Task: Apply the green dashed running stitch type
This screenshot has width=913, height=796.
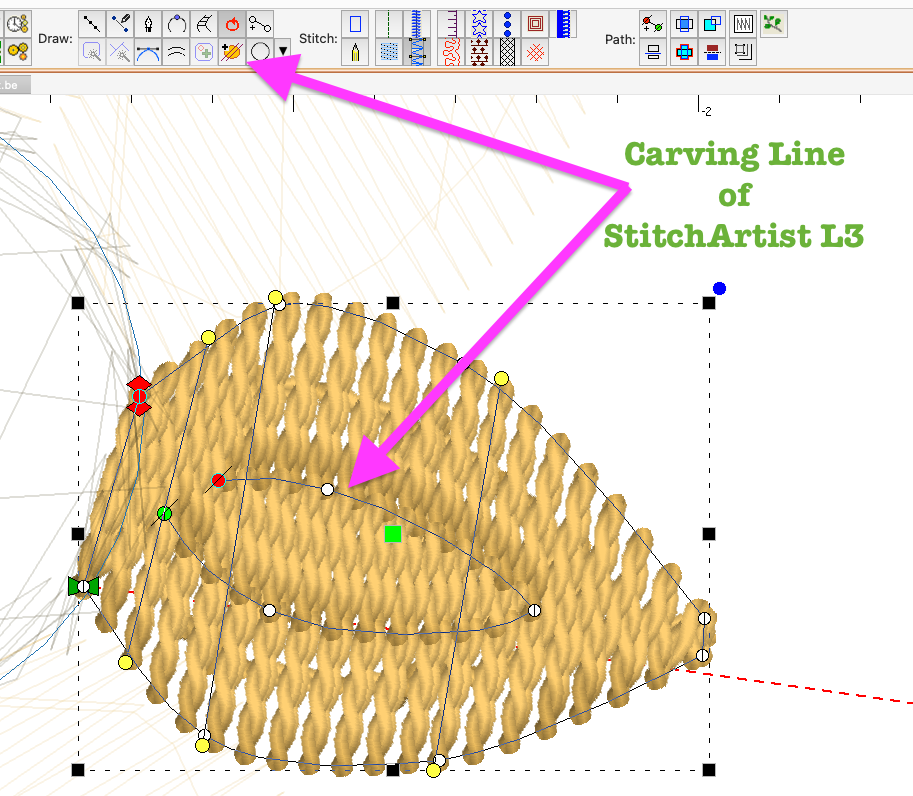Action: point(388,23)
